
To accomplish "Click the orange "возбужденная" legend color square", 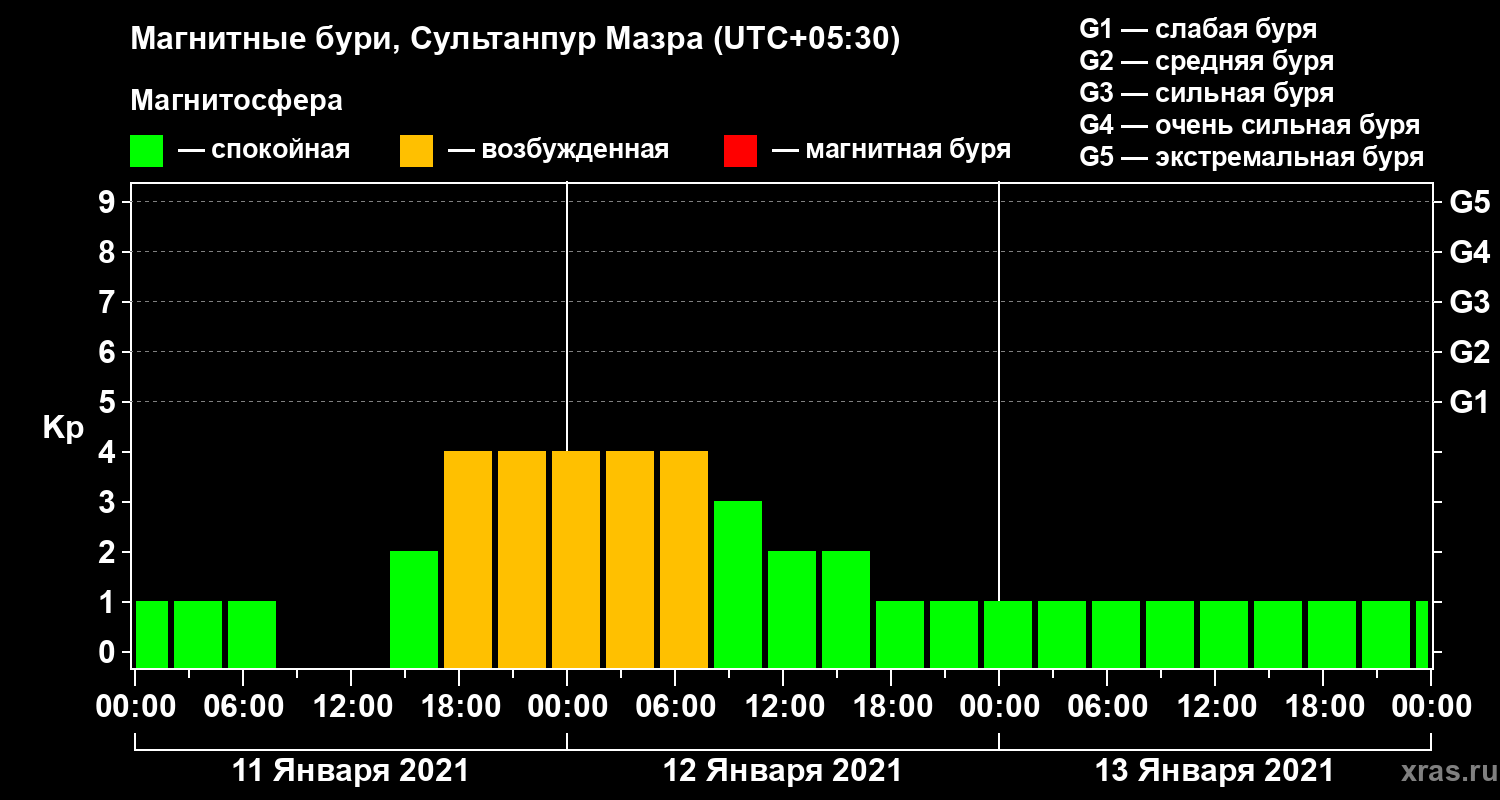I will tap(416, 151).
